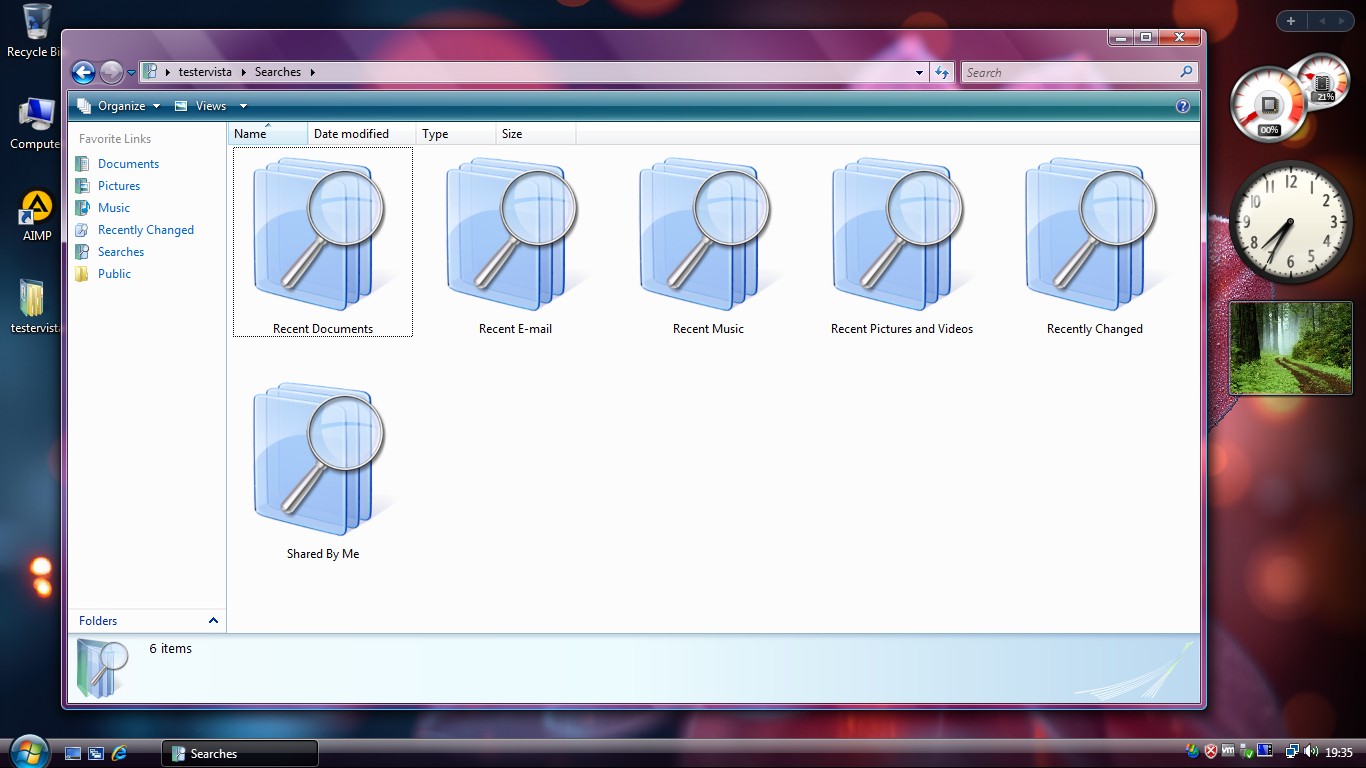Click the blue Back arrow button

point(84,72)
